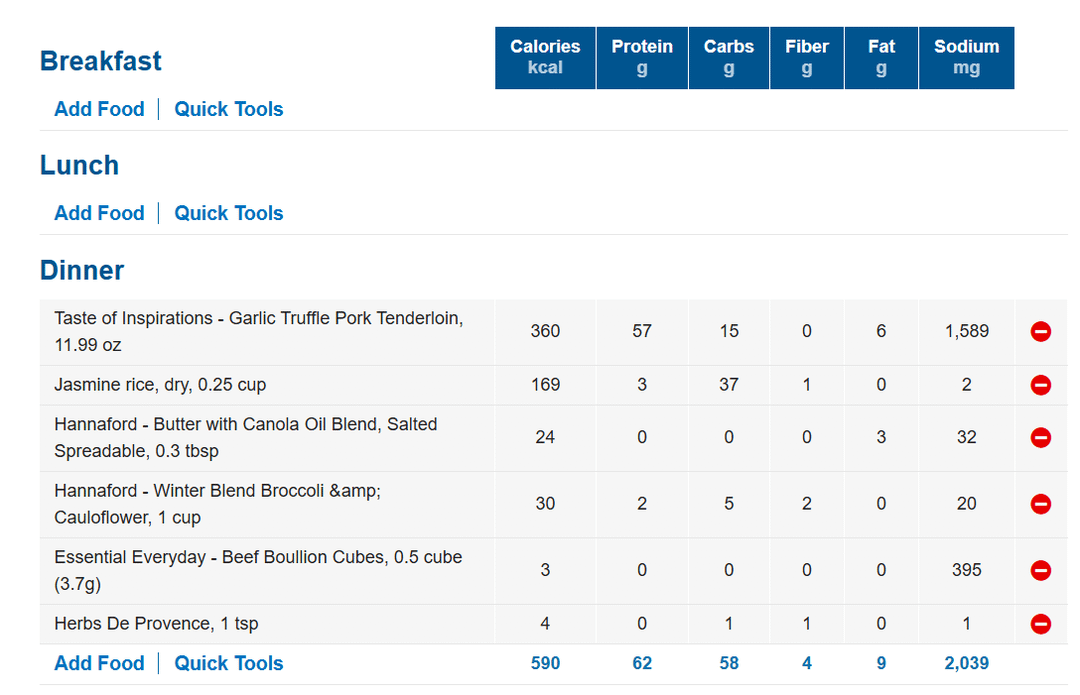Screen dimensions: 1080x695
Task: Add Food to Lunch
Action: point(99,213)
